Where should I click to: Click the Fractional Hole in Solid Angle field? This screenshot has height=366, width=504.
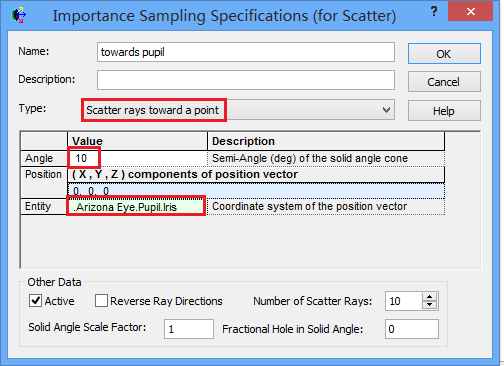click(412, 329)
